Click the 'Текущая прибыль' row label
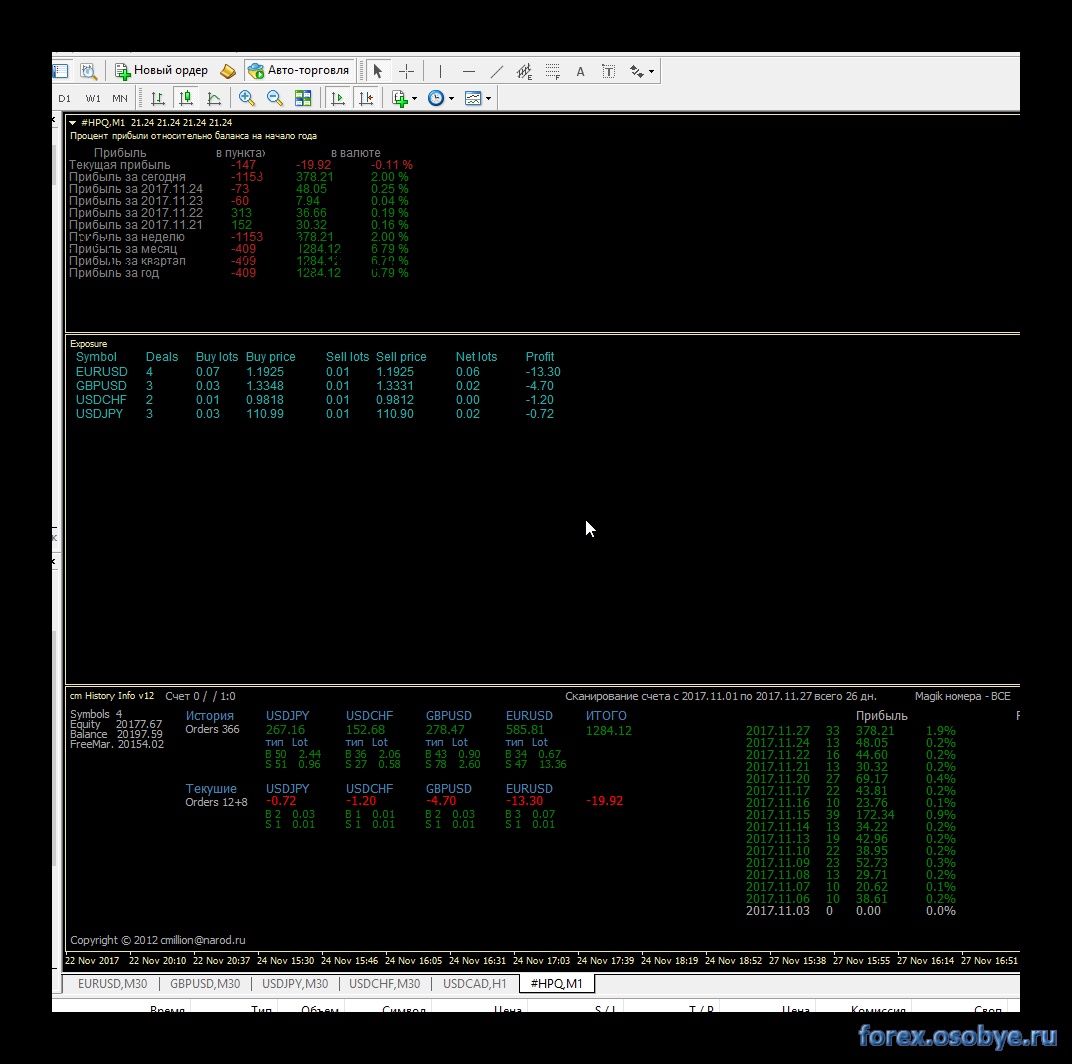 [120, 165]
